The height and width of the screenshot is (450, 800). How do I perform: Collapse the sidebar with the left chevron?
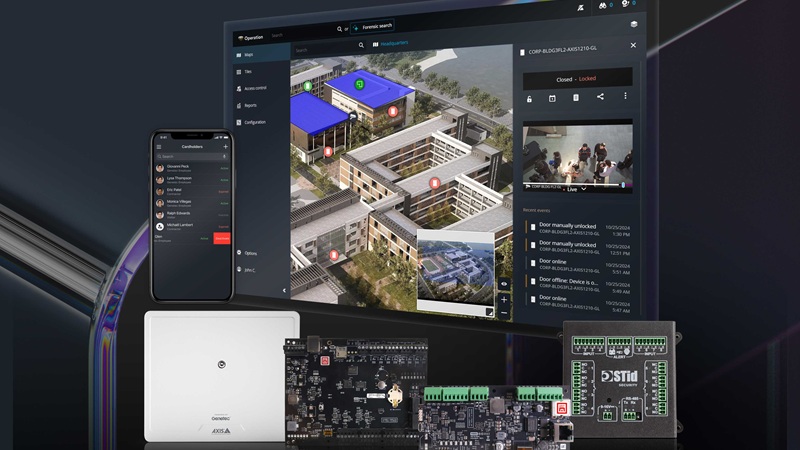(284, 290)
